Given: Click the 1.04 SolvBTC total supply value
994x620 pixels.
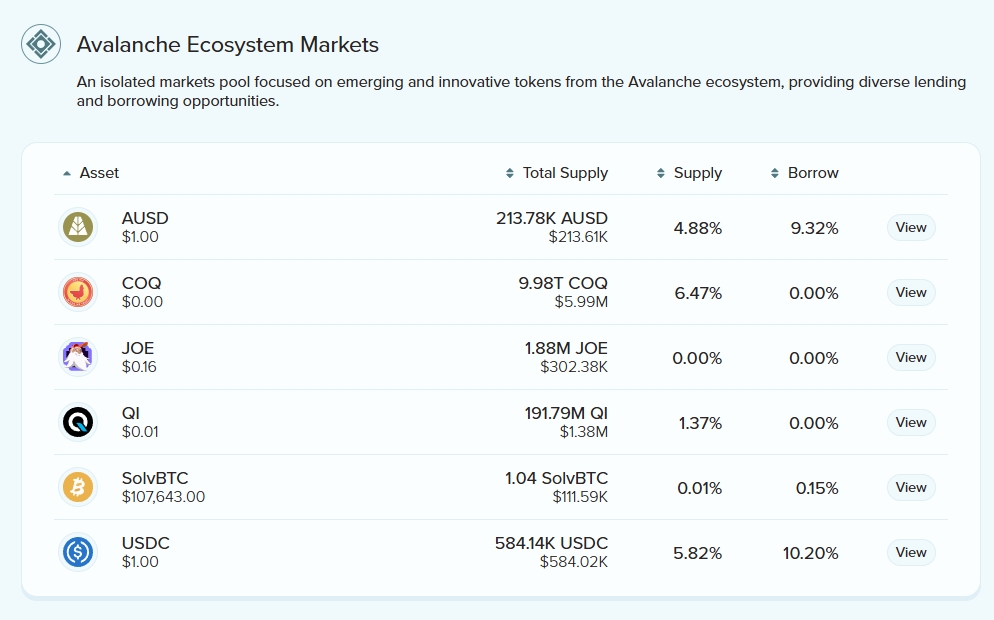Looking at the screenshot, I should (x=557, y=478).
